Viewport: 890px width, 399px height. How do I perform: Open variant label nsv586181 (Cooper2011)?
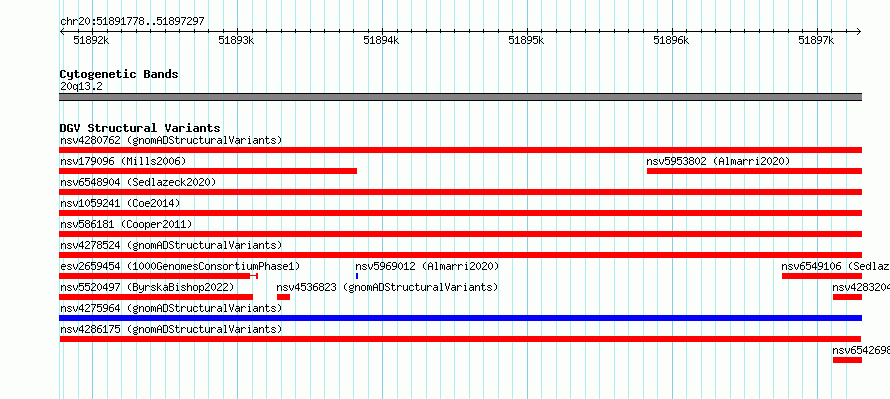point(126,225)
